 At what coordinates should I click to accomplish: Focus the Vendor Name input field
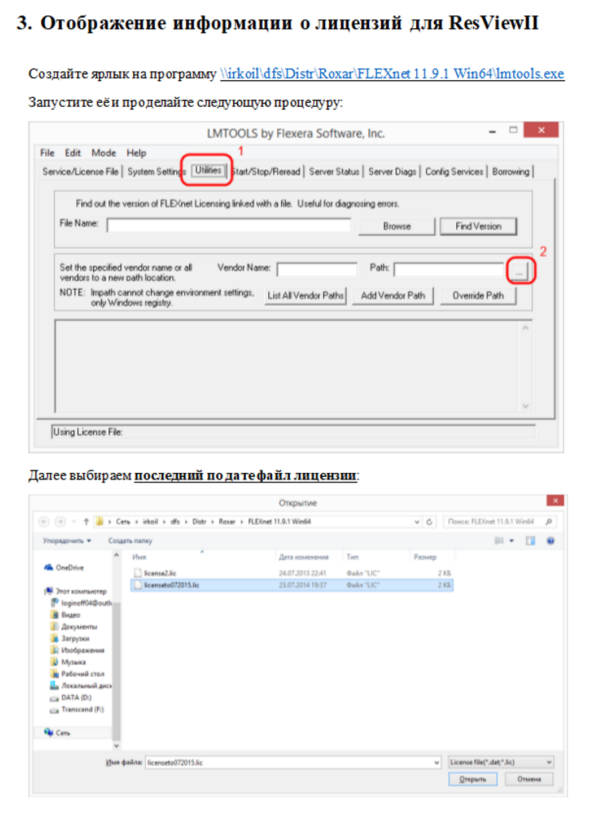tap(317, 269)
